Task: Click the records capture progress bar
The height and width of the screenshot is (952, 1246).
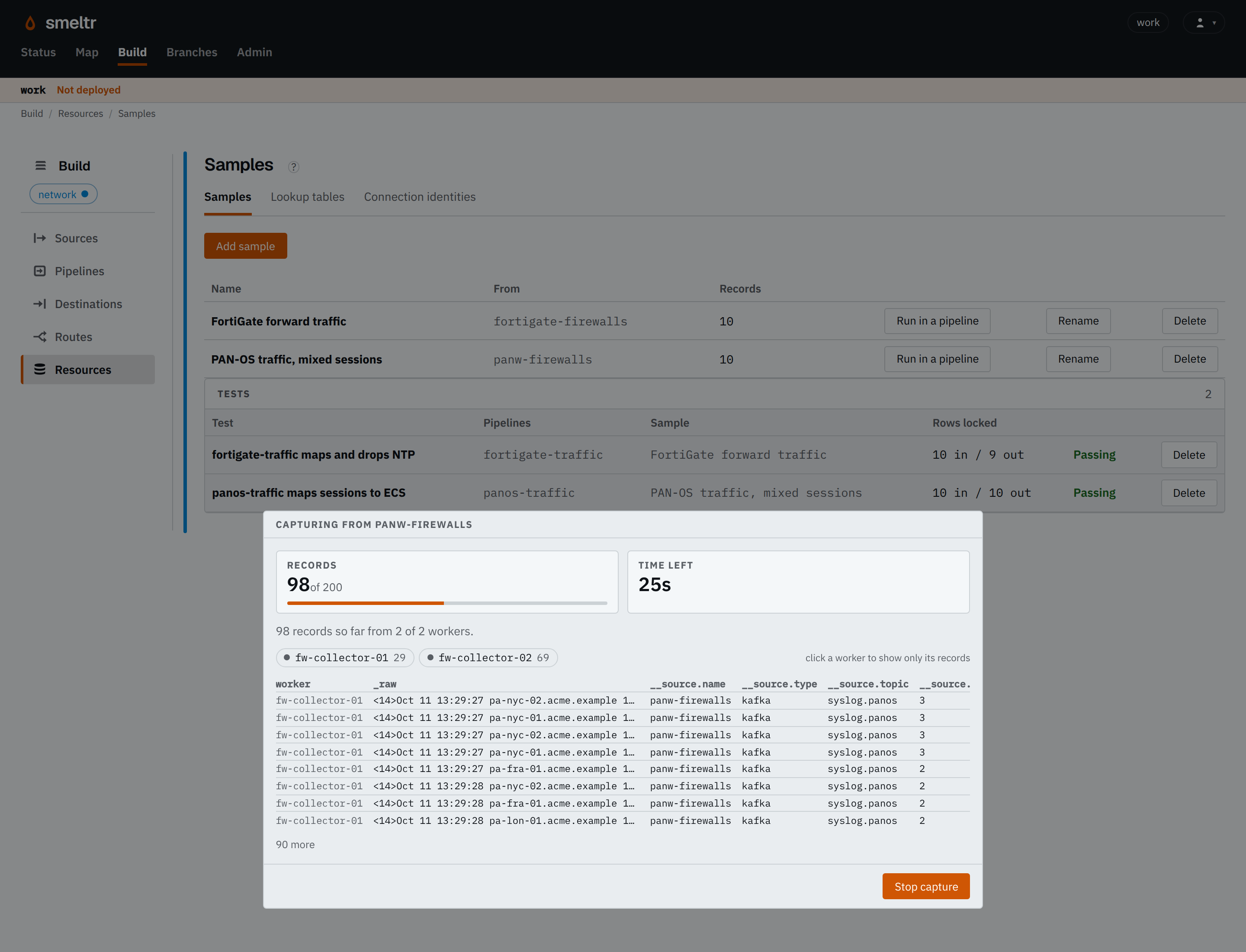Action: click(x=447, y=603)
